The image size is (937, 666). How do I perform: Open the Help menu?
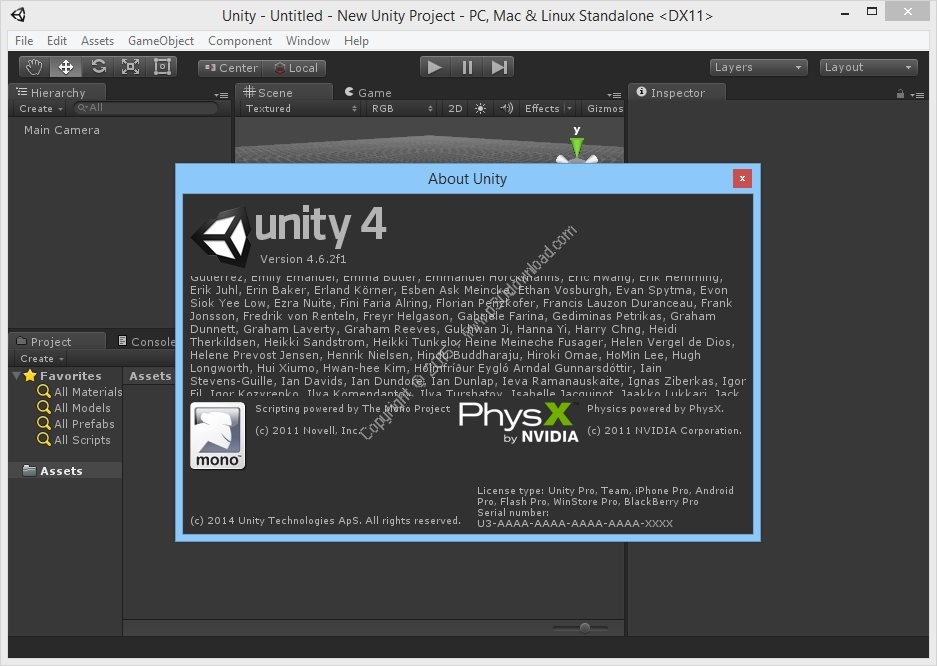click(x=356, y=41)
